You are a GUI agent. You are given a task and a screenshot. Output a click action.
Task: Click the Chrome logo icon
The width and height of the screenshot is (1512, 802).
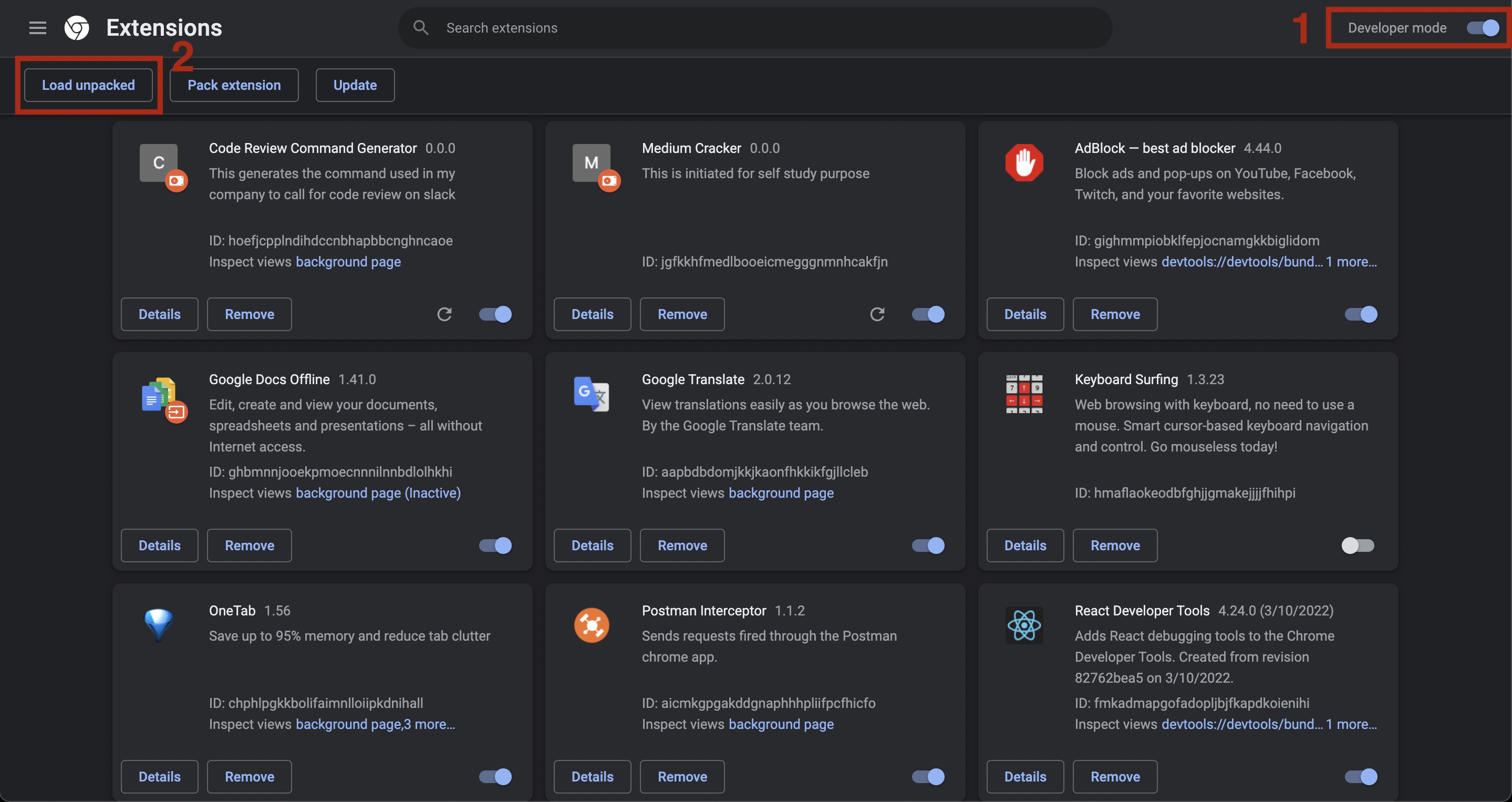point(76,28)
